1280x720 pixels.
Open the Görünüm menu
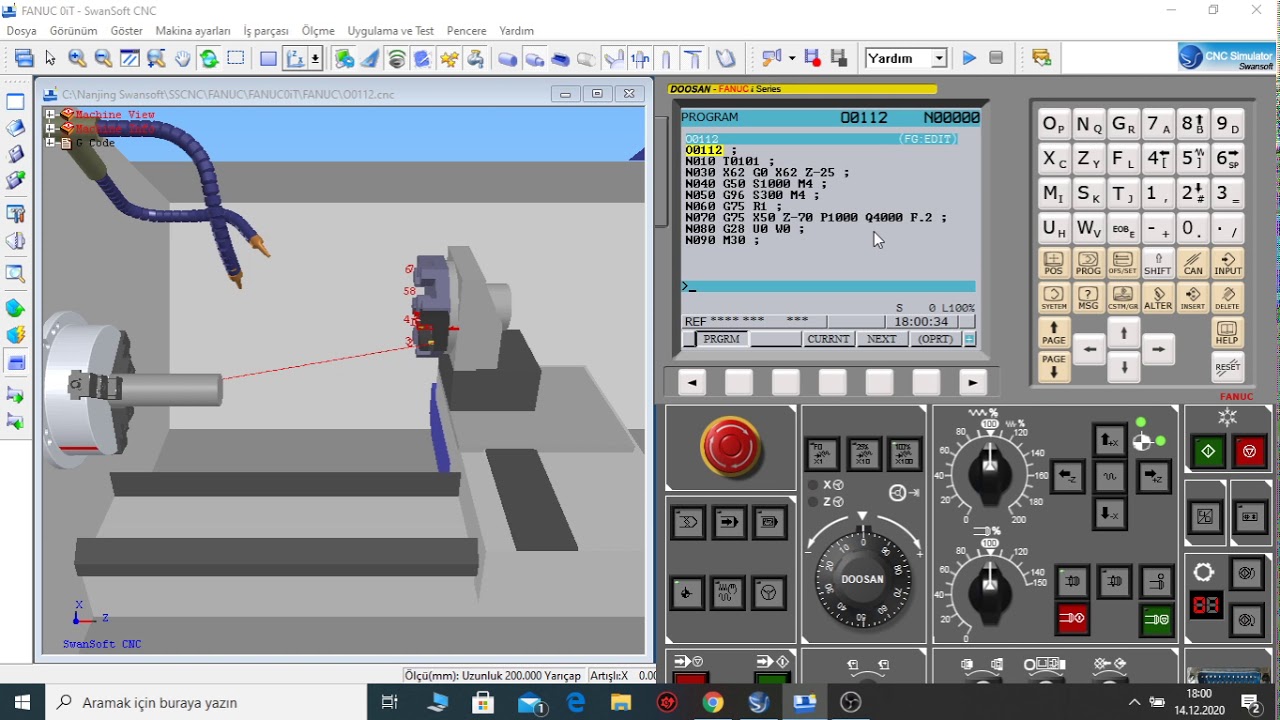tap(73, 31)
